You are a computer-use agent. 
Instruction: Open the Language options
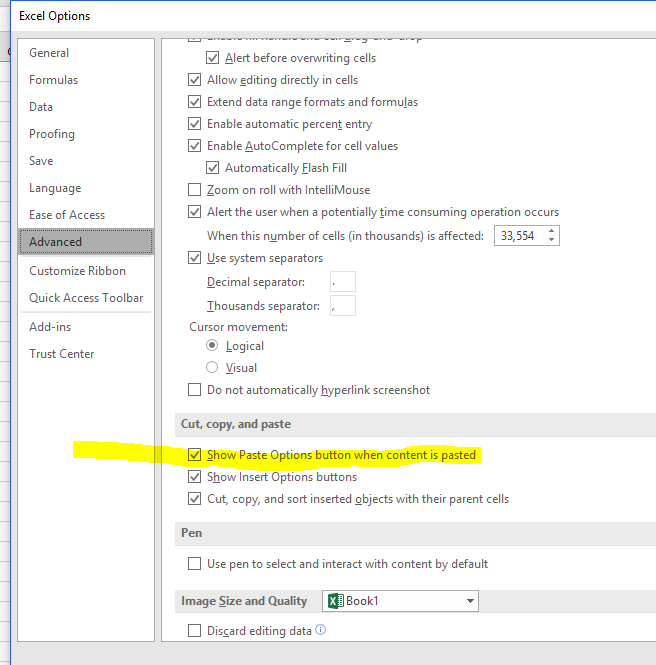point(55,188)
